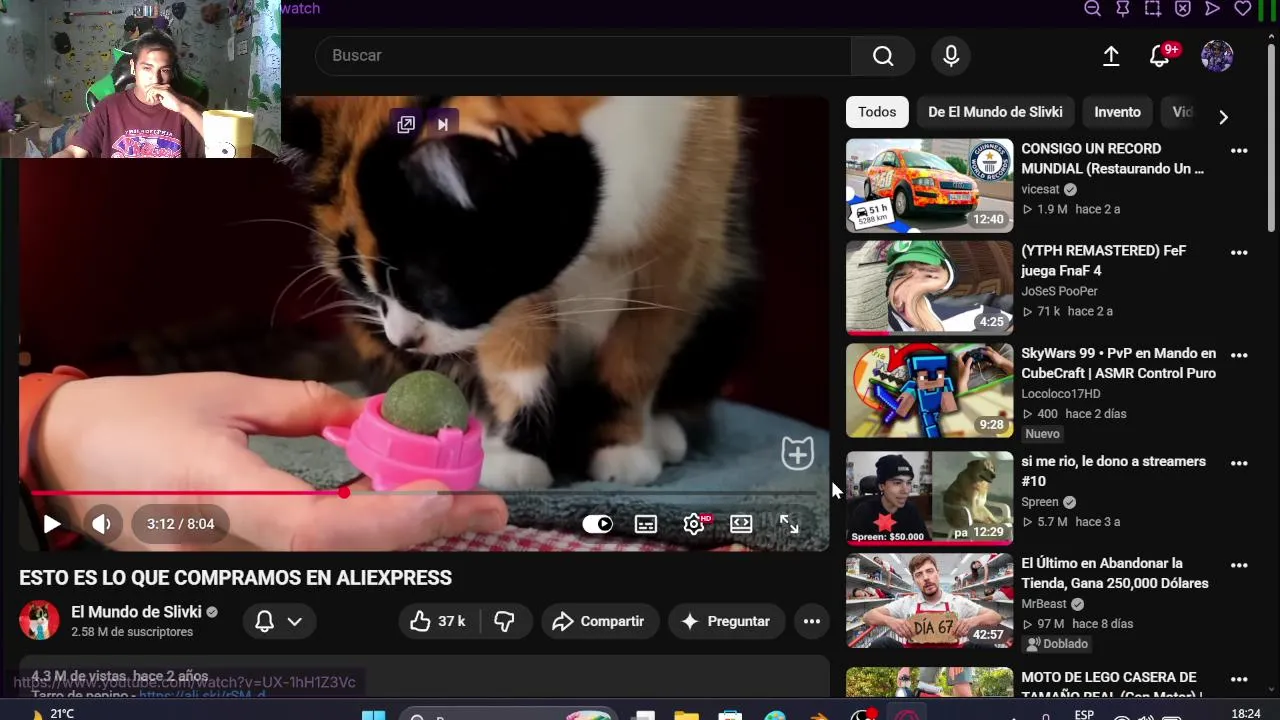This screenshot has width=1280, height=720.
Task: Turn on subtitles in the player
Action: (x=646, y=524)
